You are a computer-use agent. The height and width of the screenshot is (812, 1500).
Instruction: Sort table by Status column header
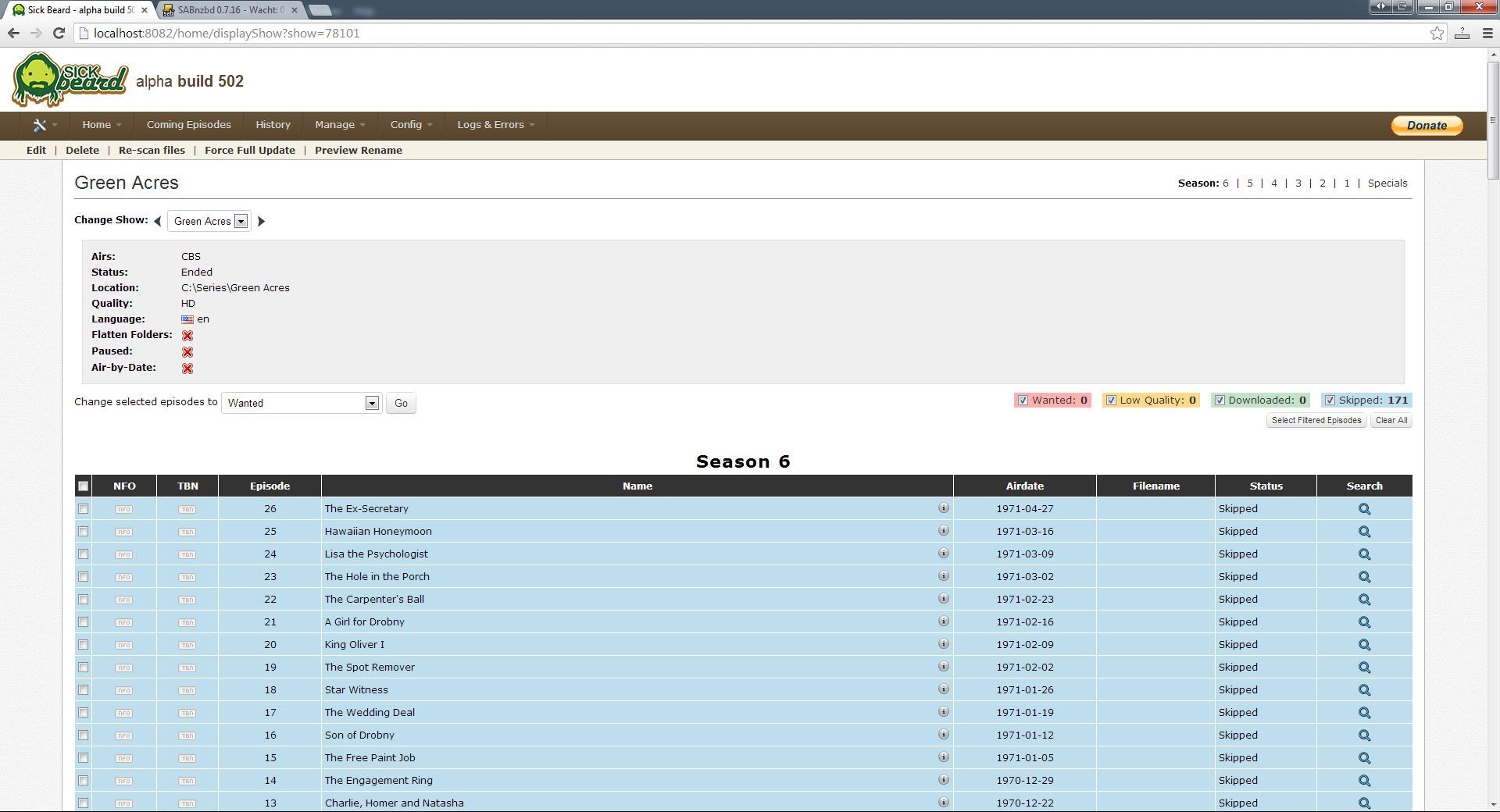[1266, 486]
